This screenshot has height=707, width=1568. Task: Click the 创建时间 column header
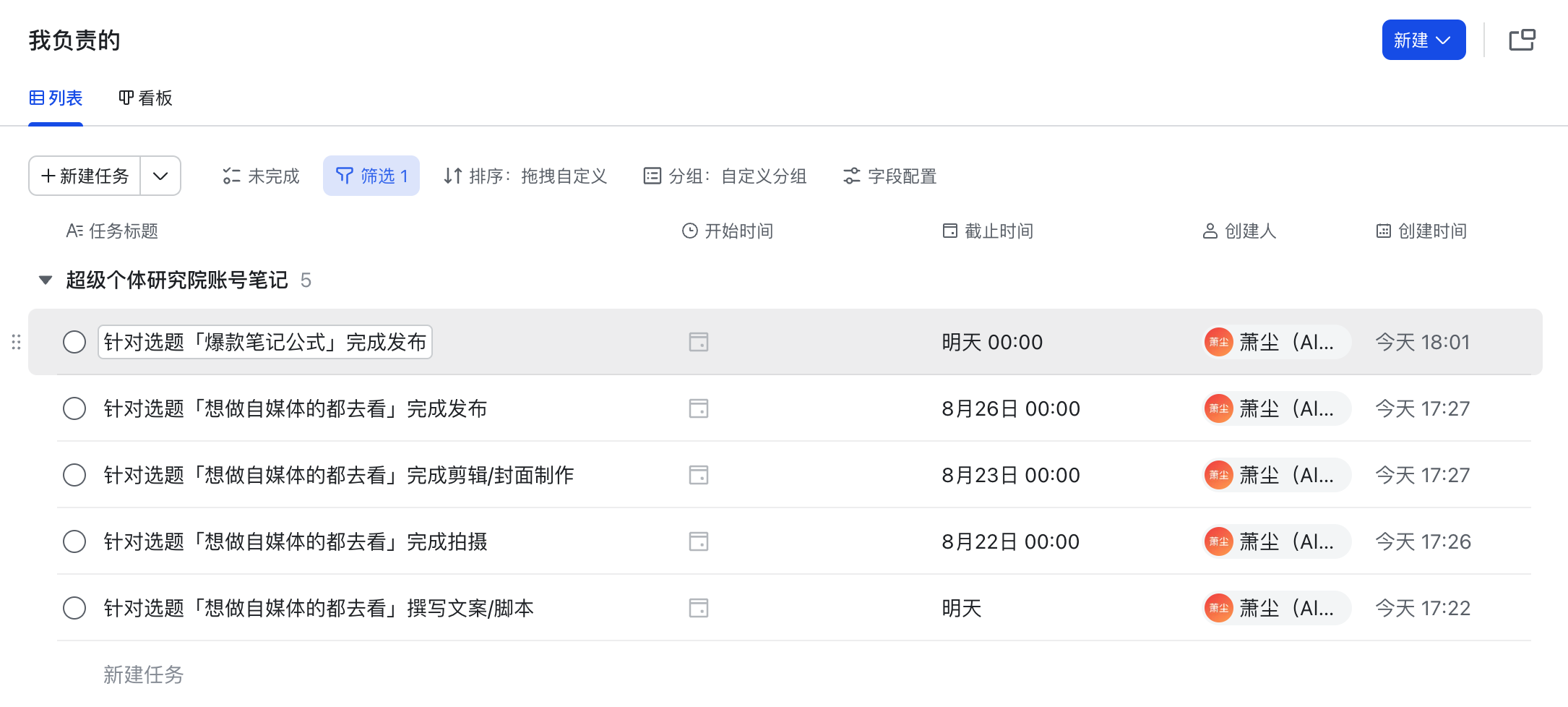tap(1421, 231)
